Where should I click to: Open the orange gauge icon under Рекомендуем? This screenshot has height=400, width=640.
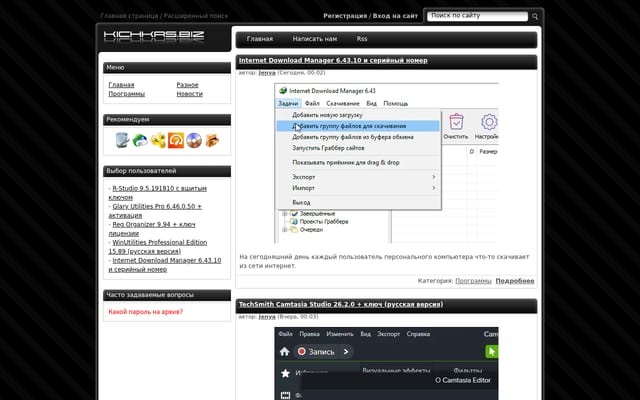pos(176,140)
